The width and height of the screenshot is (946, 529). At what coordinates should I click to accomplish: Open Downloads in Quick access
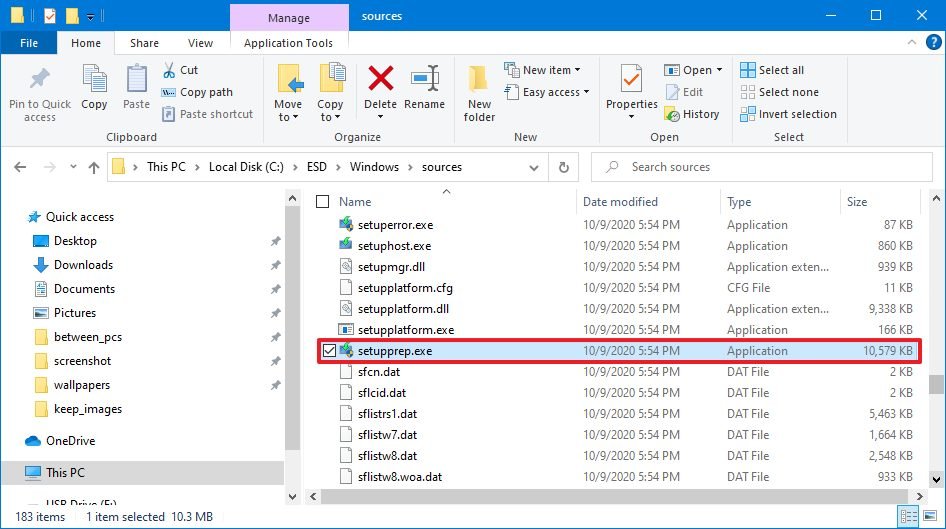tap(83, 265)
